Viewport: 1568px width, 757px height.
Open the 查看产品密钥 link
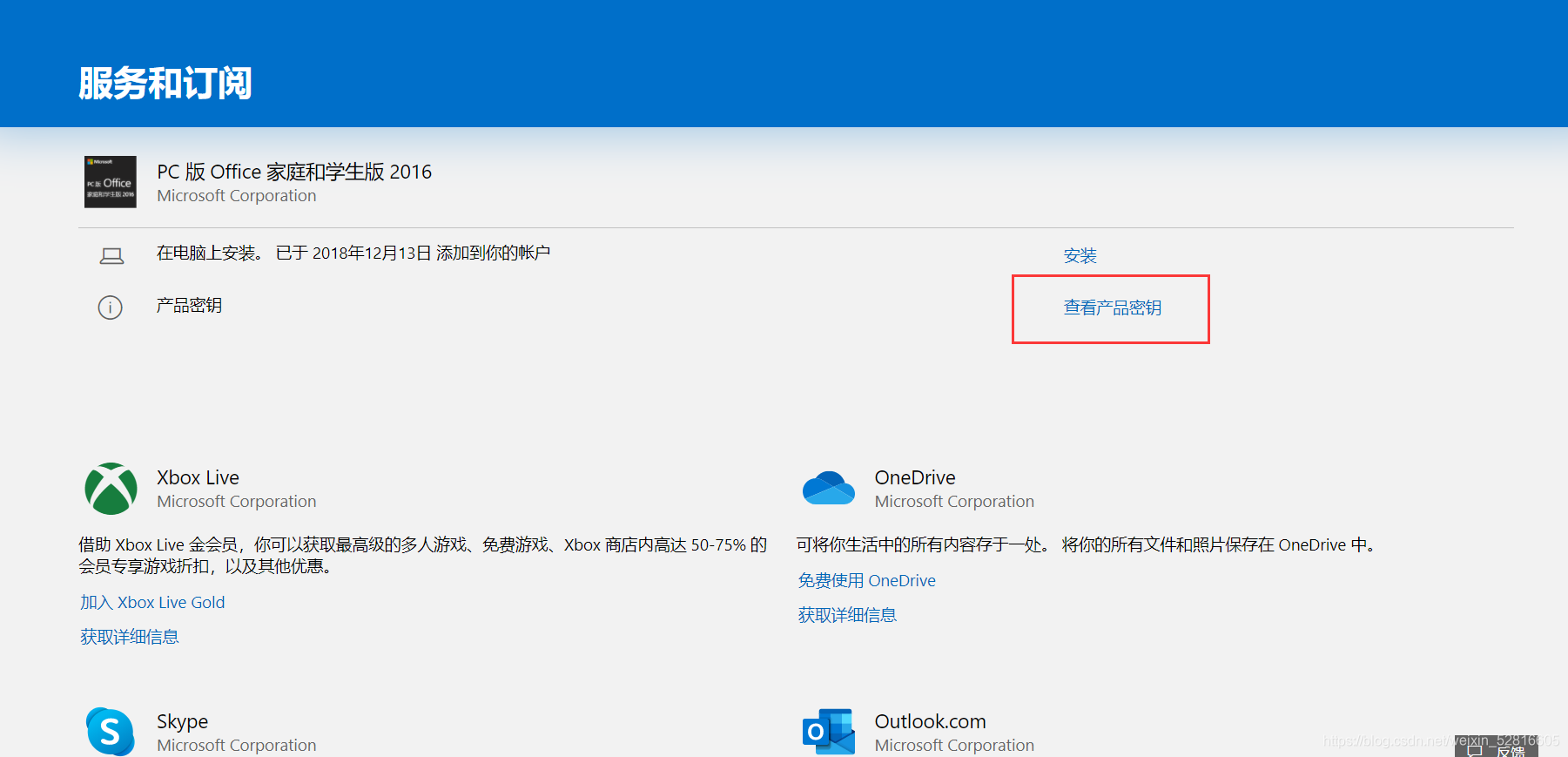pos(1112,308)
